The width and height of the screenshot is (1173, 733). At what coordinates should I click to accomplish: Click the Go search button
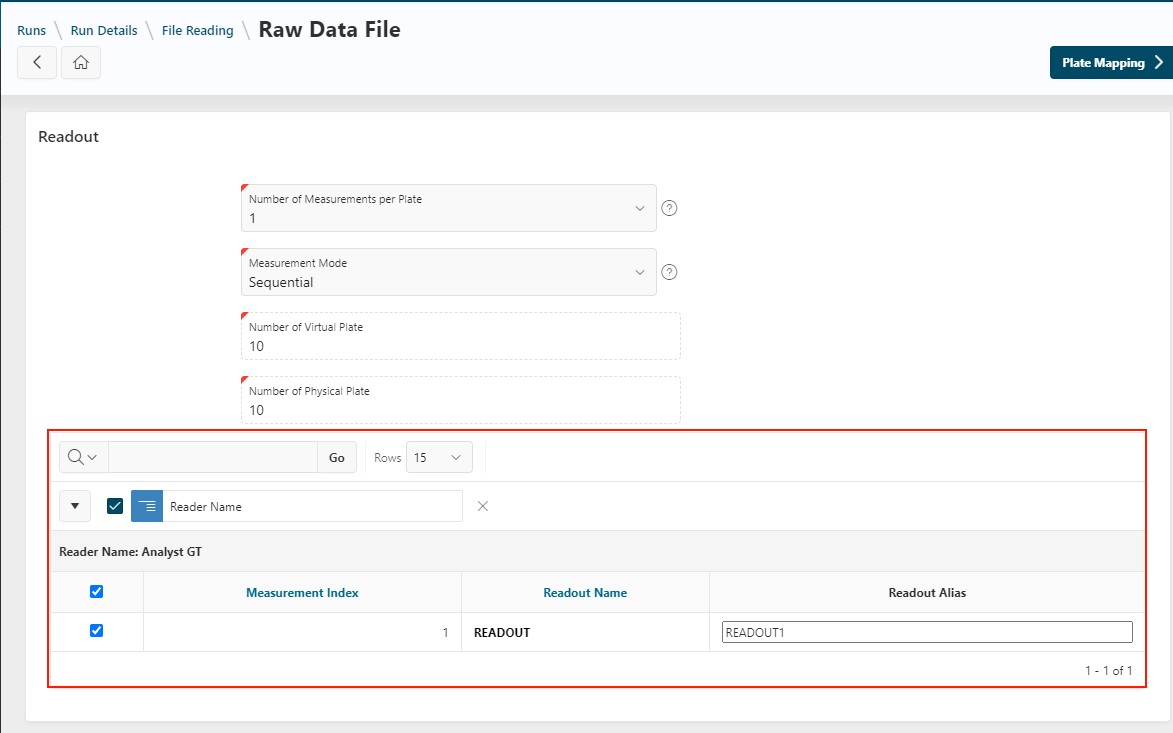point(337,458)
